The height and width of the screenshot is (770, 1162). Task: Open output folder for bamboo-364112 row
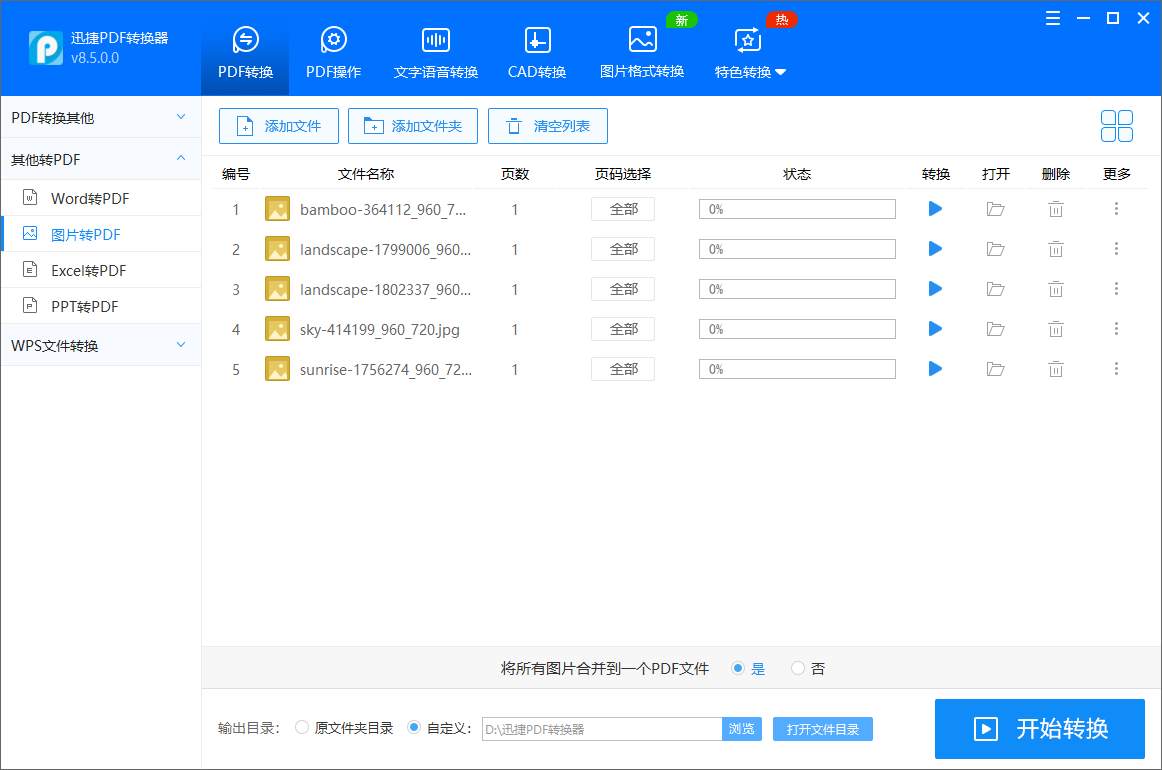click(995, 210)
